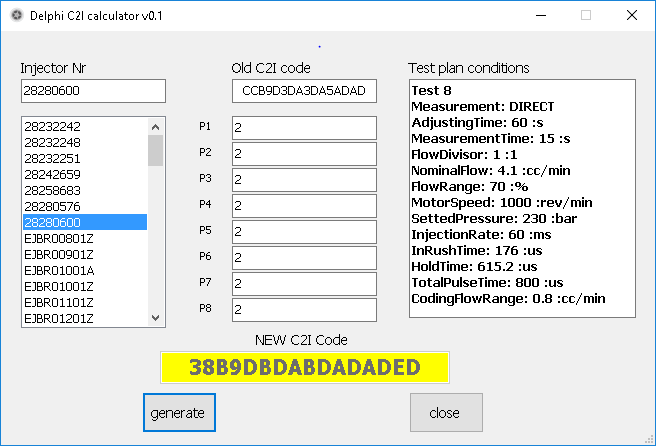Select injector EJBR01001Z in the list

click(85, 286)
